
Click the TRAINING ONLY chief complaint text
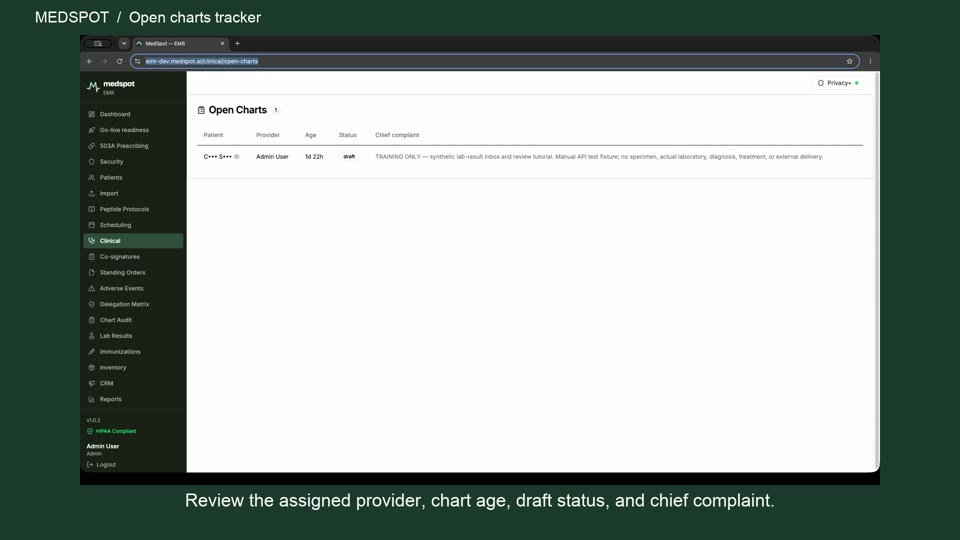click(599, 157)
